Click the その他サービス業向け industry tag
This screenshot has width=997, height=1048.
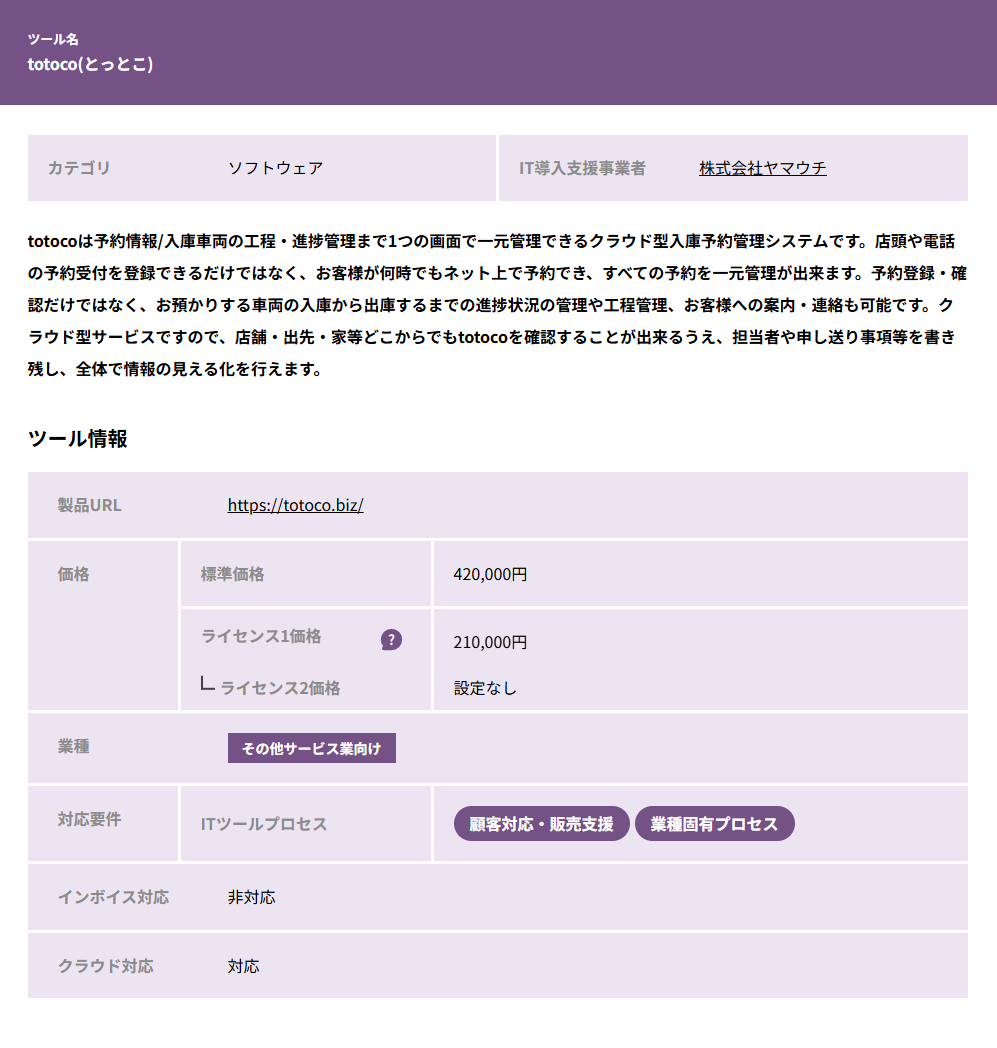pyautogui.click(x=312, y=749)
